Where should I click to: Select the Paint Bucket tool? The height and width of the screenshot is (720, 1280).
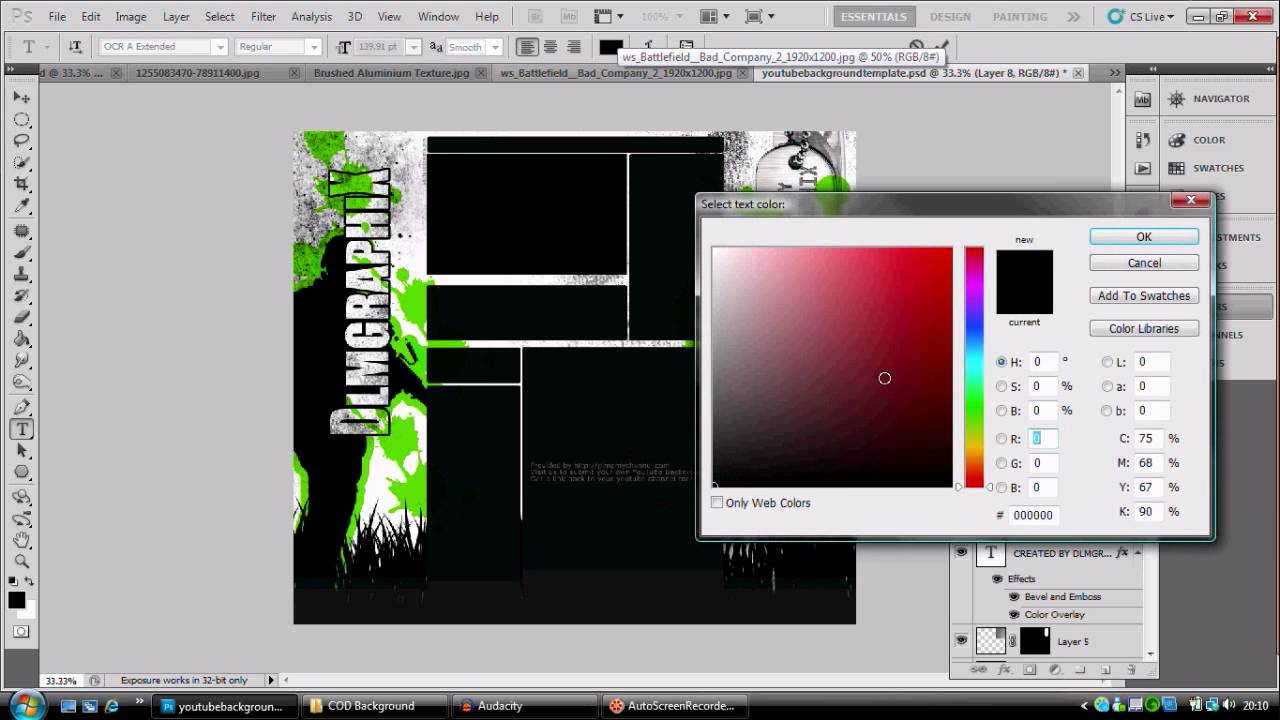(x=21, y=339)
